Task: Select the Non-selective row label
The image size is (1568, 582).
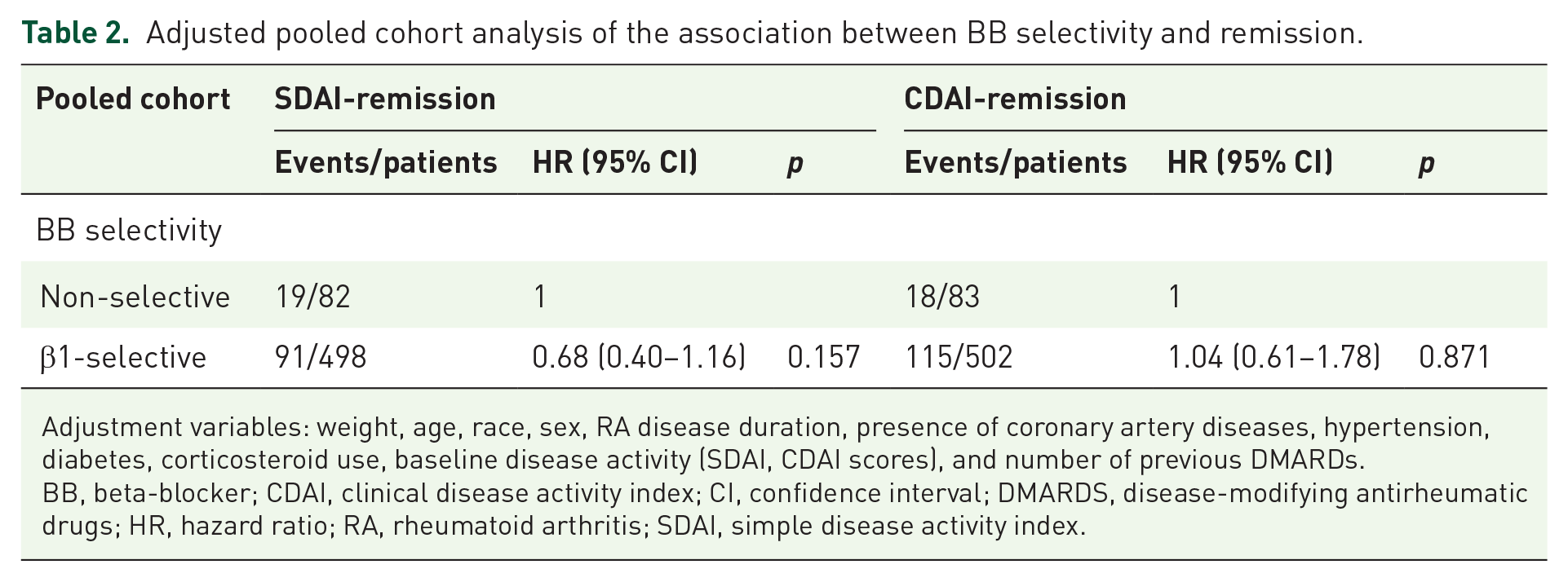Action: [x=135, y=297]
